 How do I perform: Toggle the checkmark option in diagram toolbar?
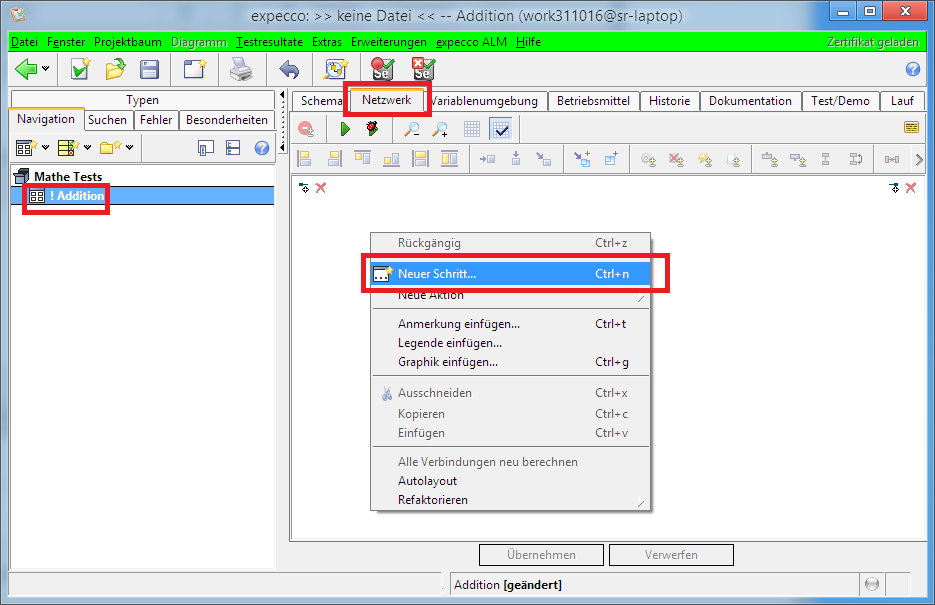[501, 129]
